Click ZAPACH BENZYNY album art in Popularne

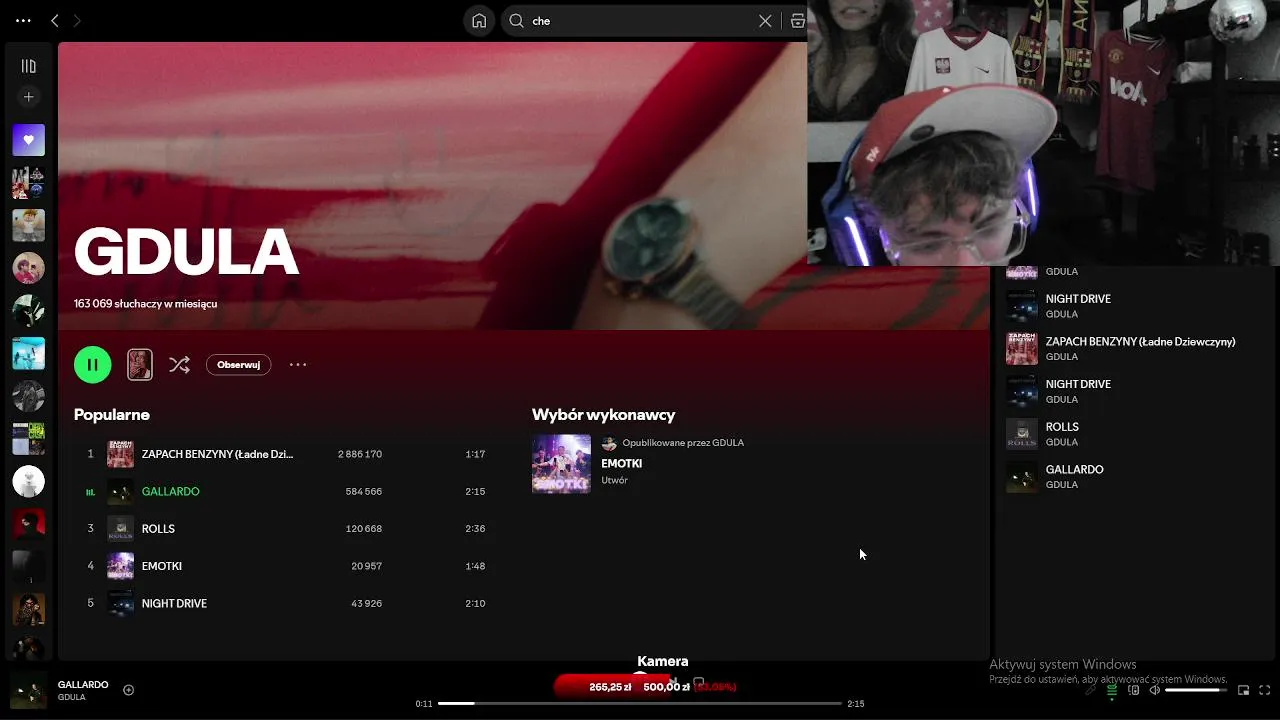click(120, 454)
